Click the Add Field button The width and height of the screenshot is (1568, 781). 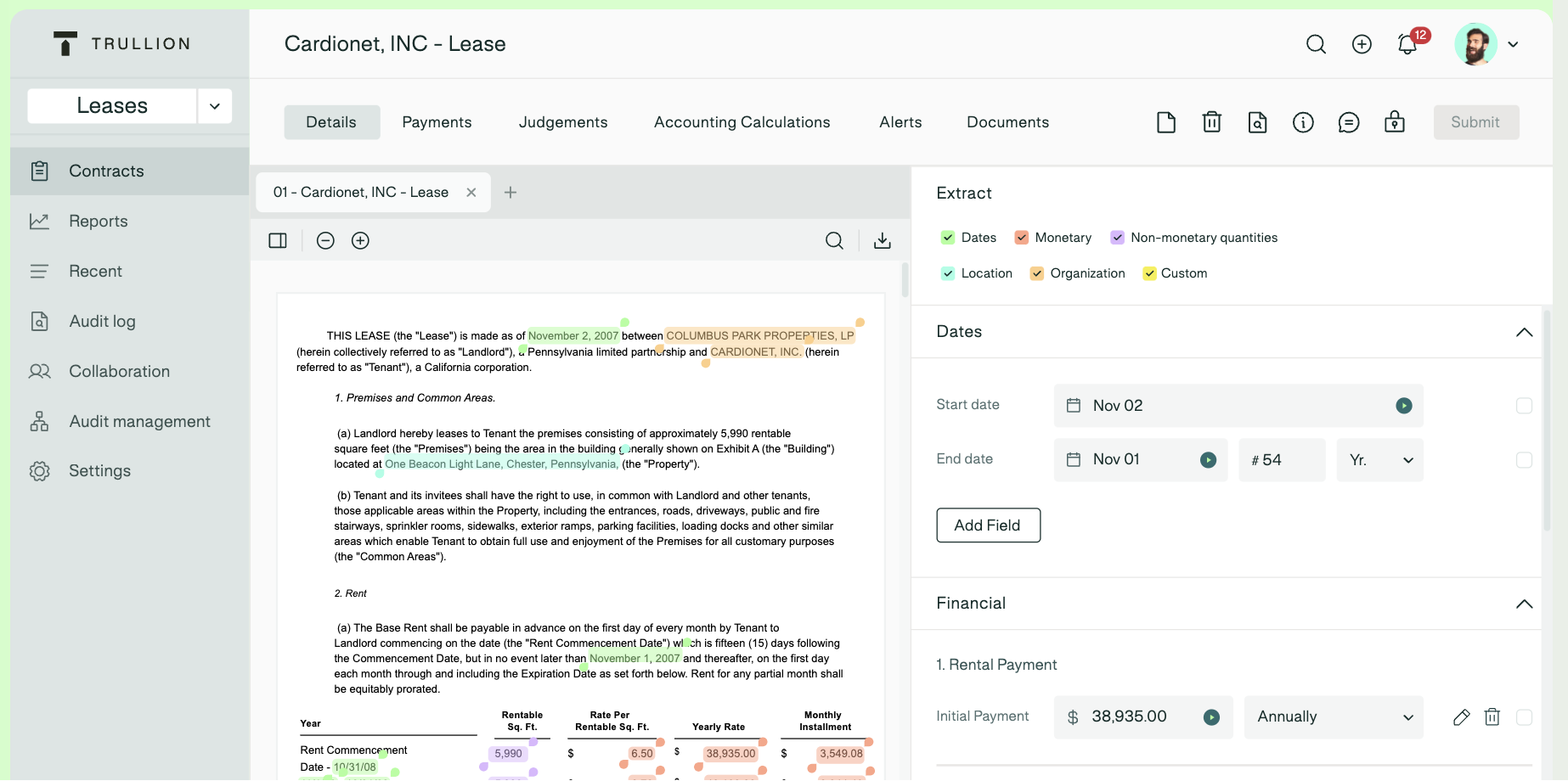(x=989, y=525)
